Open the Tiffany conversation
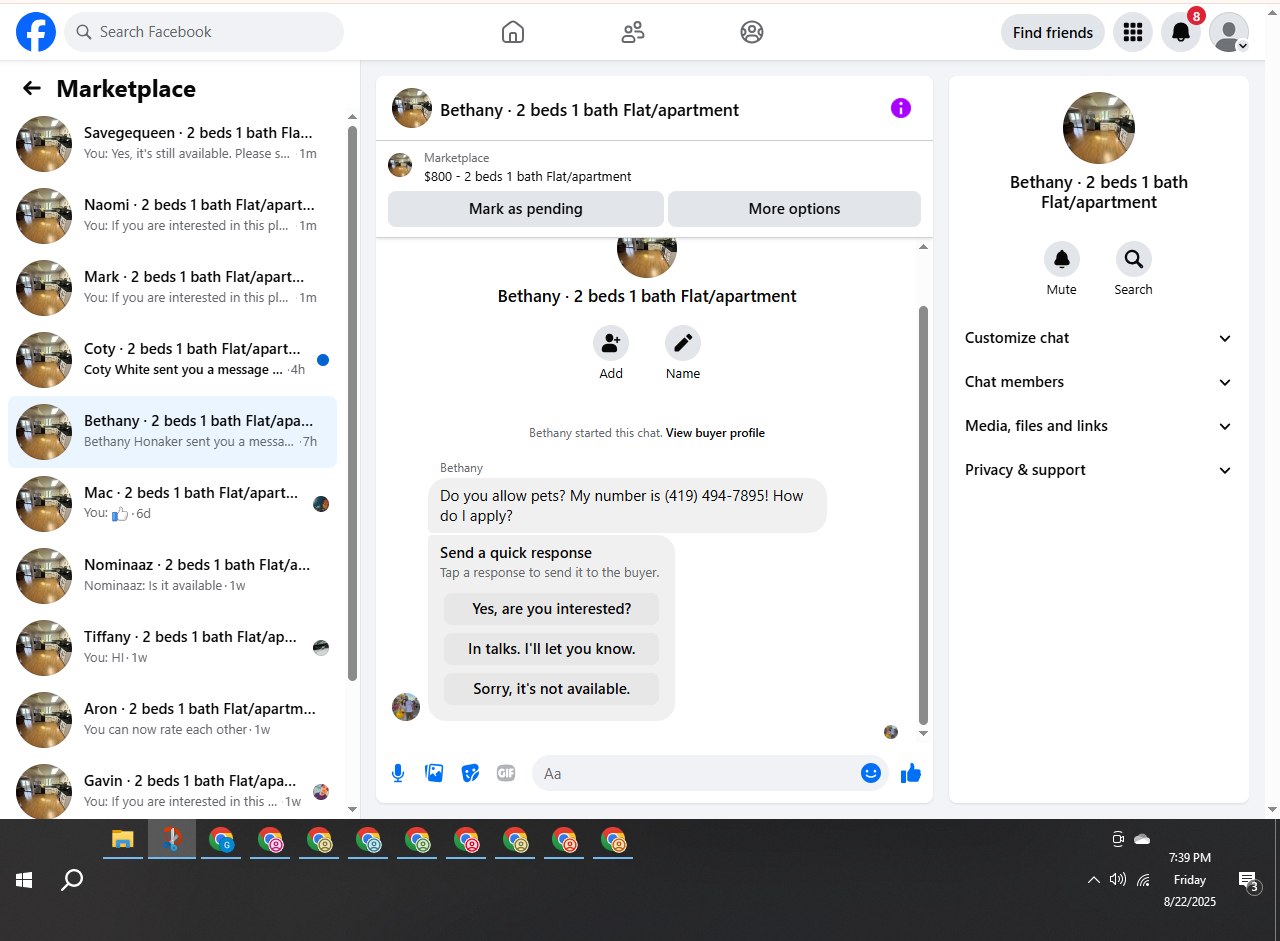 click(x=172, y=648)
